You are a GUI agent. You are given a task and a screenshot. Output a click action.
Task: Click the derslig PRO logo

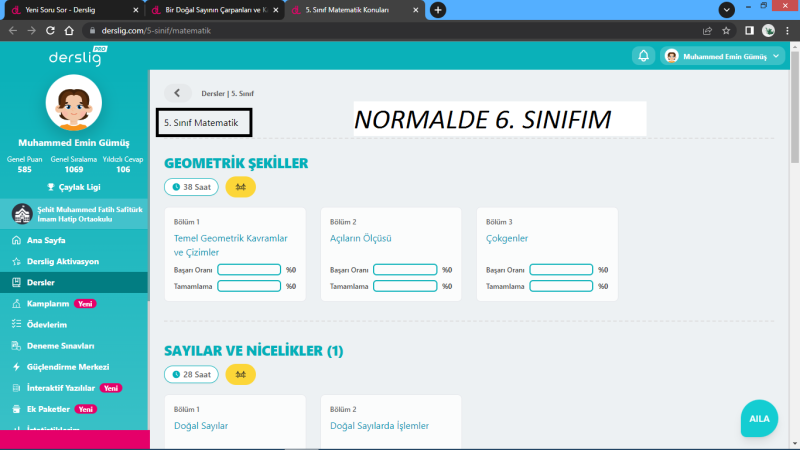[x=78, y=56]
